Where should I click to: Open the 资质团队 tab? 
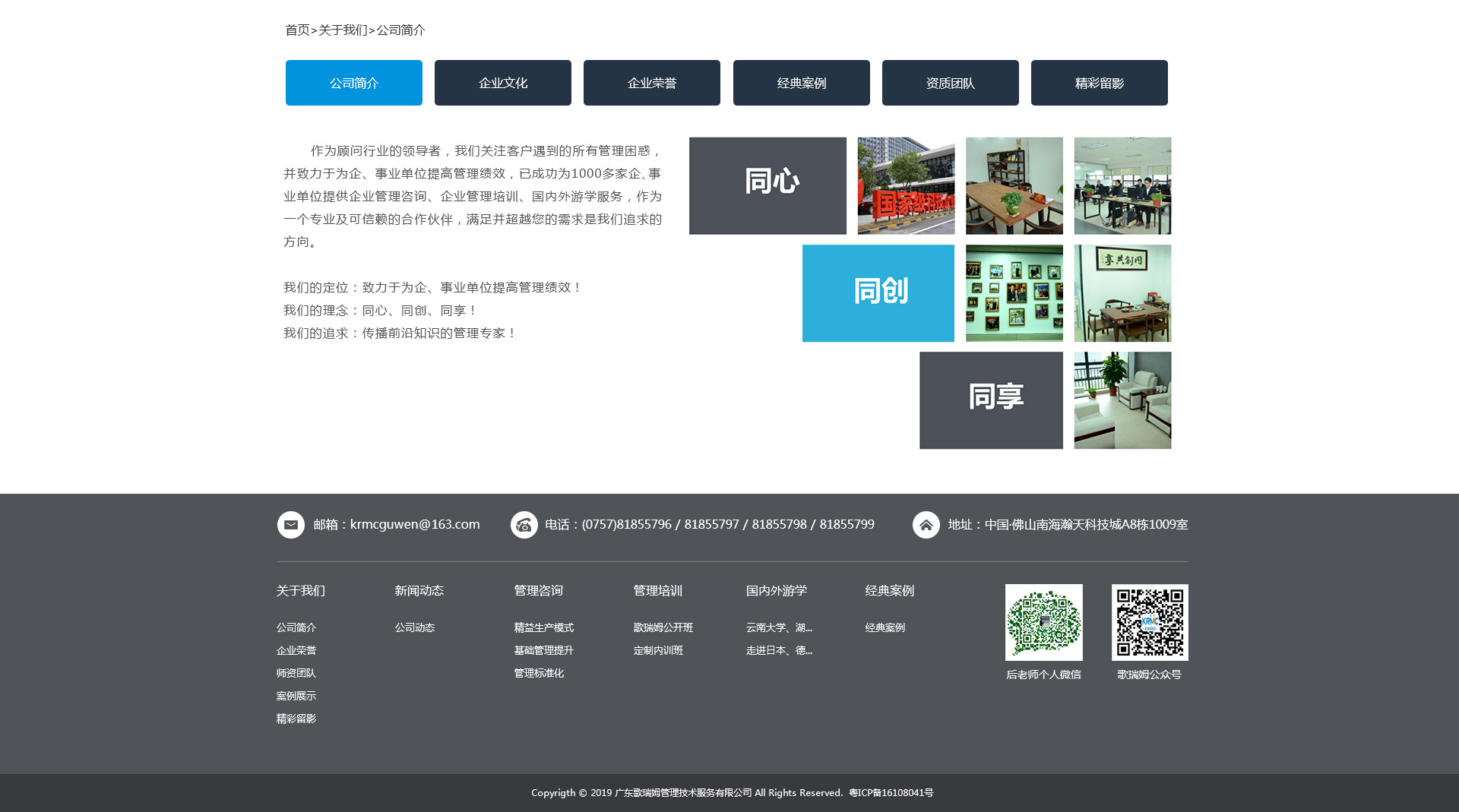click(950, 83)
